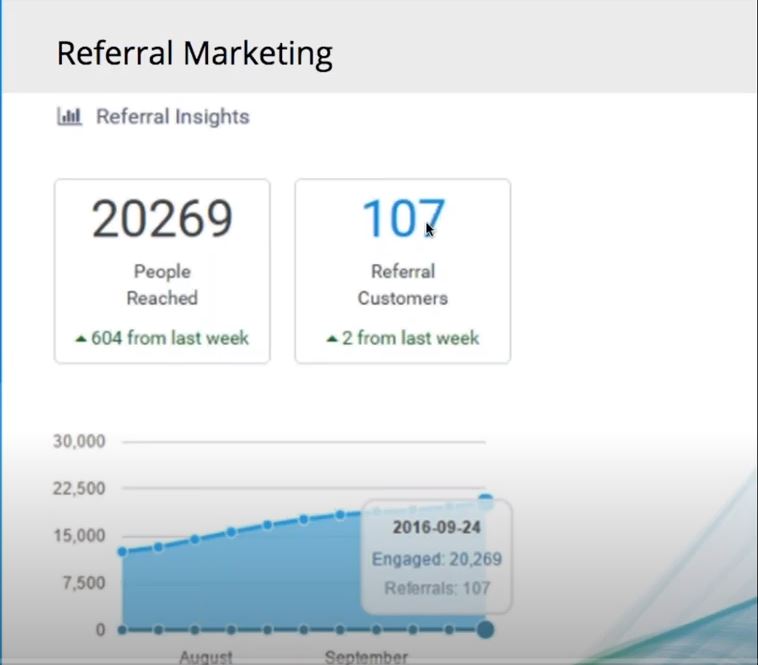Click the blue 107 referral customers number
The image size is (758, 665).
[x=403, y=219]
